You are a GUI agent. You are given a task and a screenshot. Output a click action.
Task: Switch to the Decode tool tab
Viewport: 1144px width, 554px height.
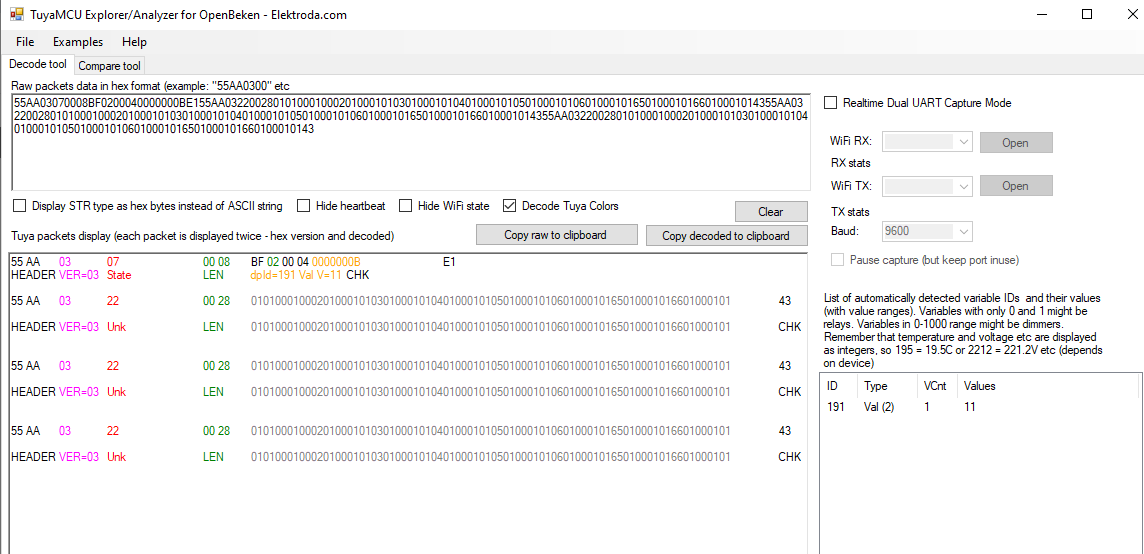tap(38, 64)
